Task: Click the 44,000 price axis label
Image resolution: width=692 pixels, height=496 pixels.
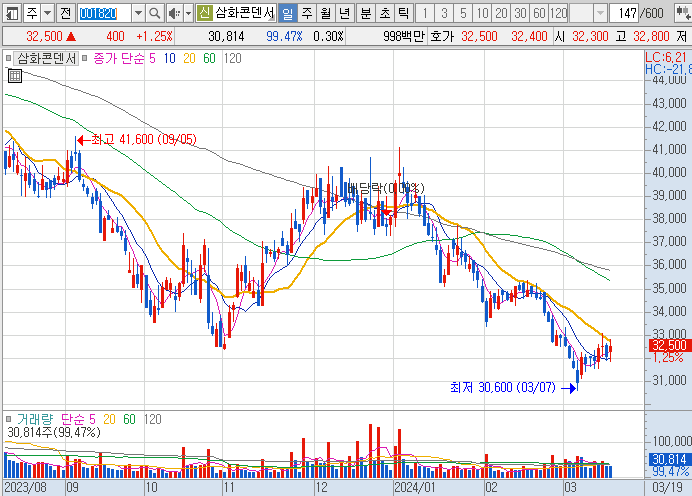Action: coord(669,80)
